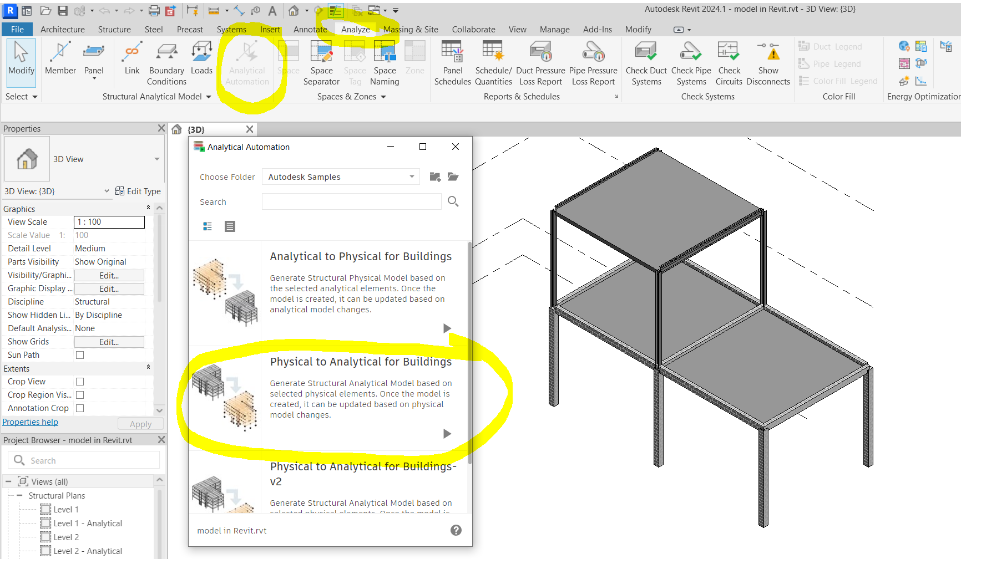This screenshot has width=997, height=582.
Task: Run Analytical to Physical for Buildings play arrow
Action: [x=447, y=328]
